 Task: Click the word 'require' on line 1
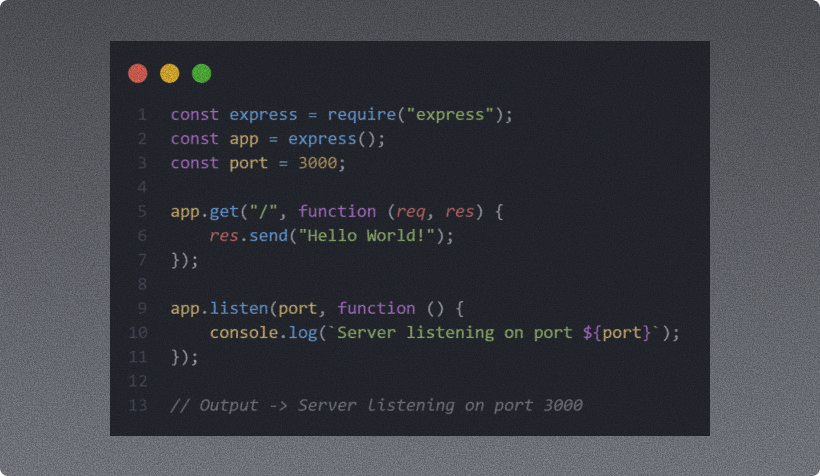[361, 115]
